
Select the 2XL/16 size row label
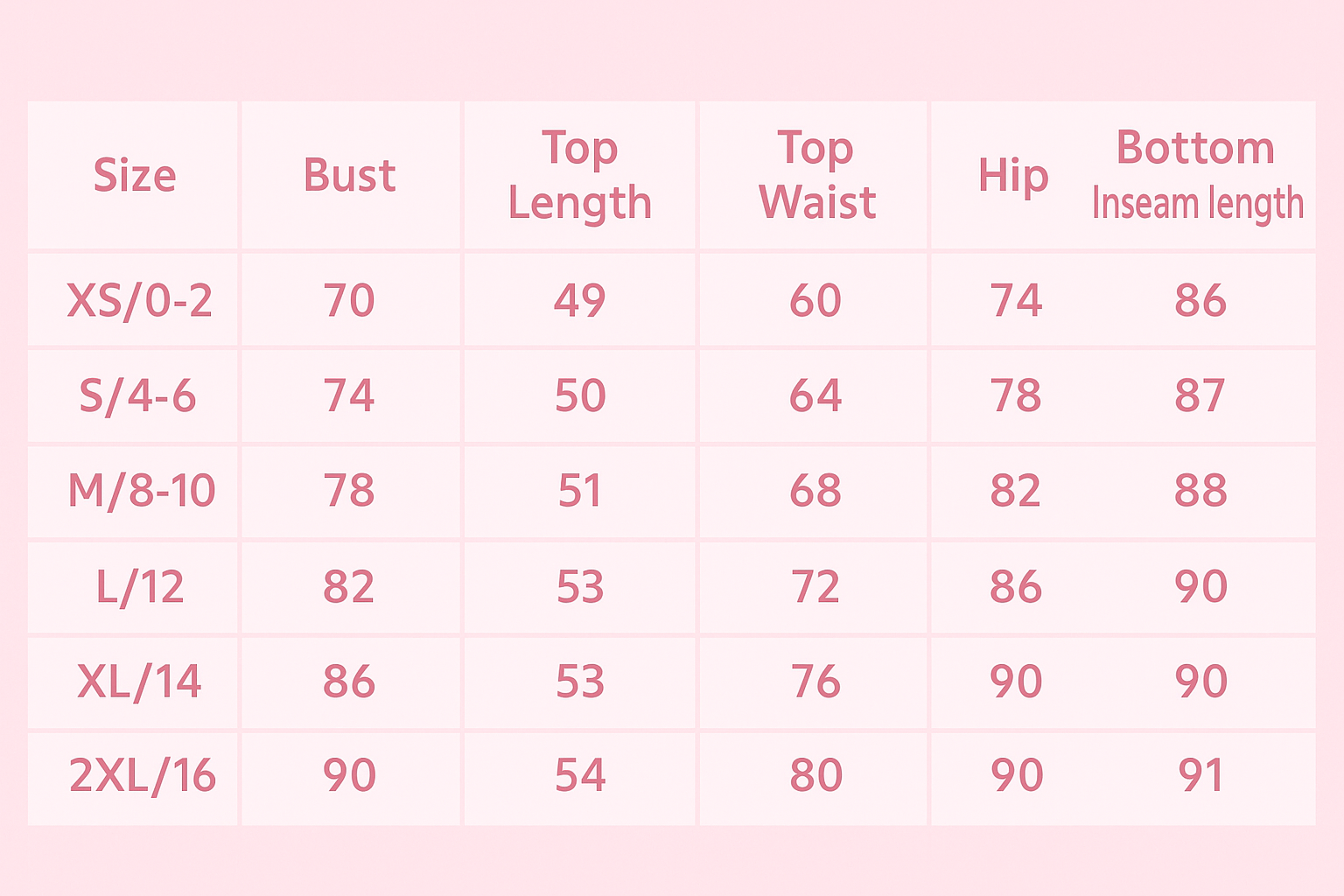pyautogui.click(x=142, y=776)
